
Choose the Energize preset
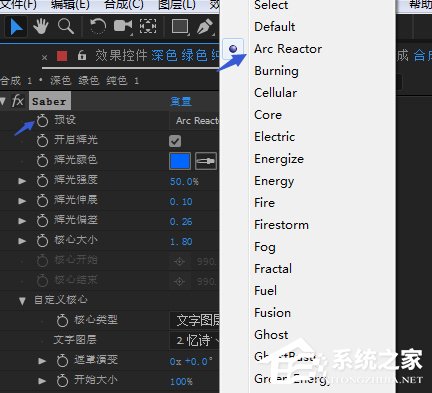pyautogui.click(x=279, y=159)
